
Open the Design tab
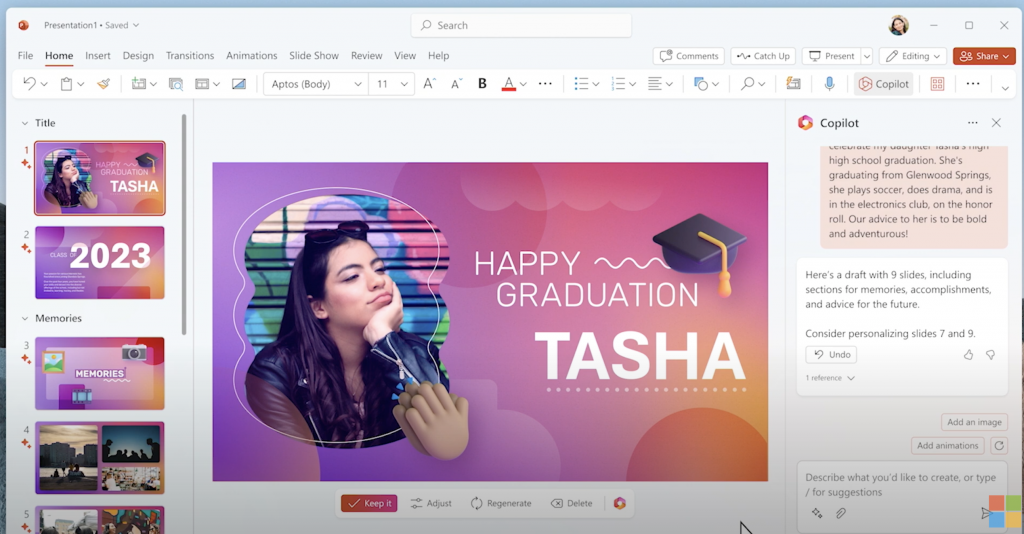click(138, 55)
